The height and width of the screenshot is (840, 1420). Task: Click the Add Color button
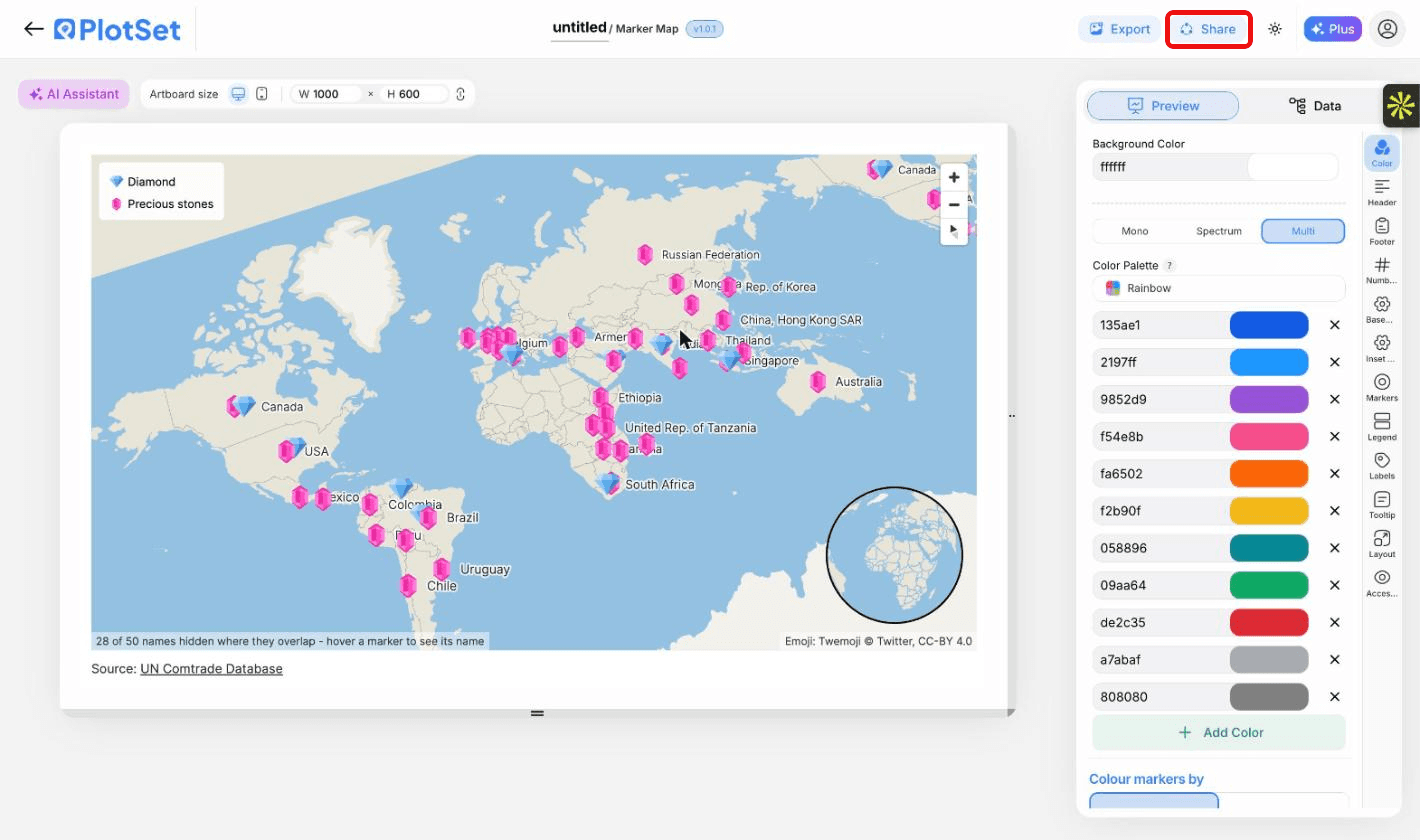coord(1219,733)
